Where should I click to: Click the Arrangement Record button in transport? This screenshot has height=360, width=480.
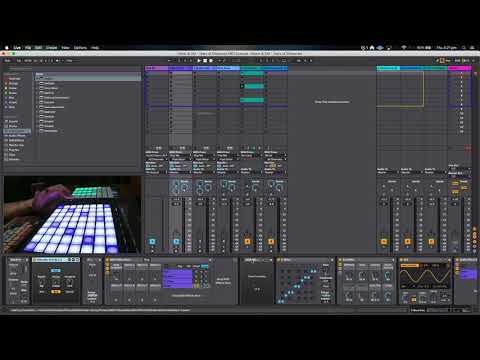click(x=211, y=61)
